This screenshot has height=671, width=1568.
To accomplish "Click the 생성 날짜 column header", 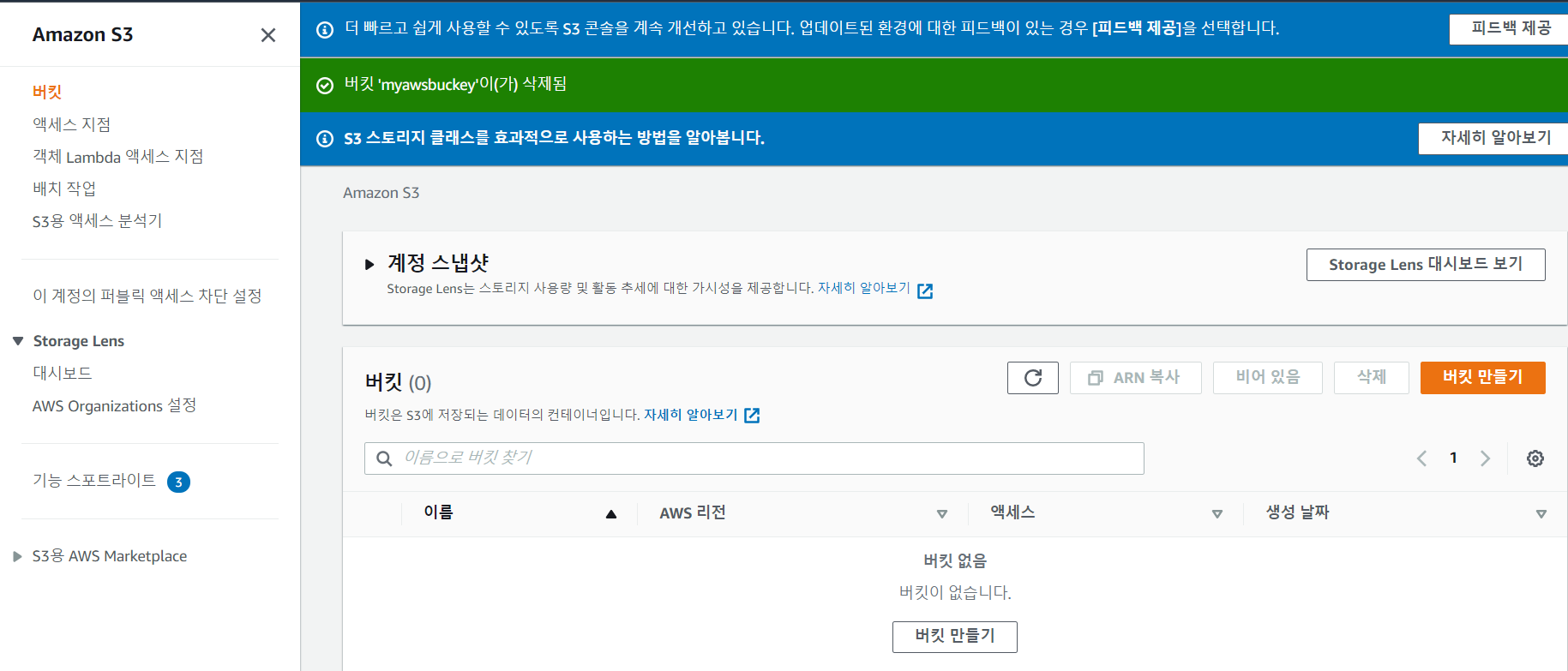I will (x=1298, y=512).
